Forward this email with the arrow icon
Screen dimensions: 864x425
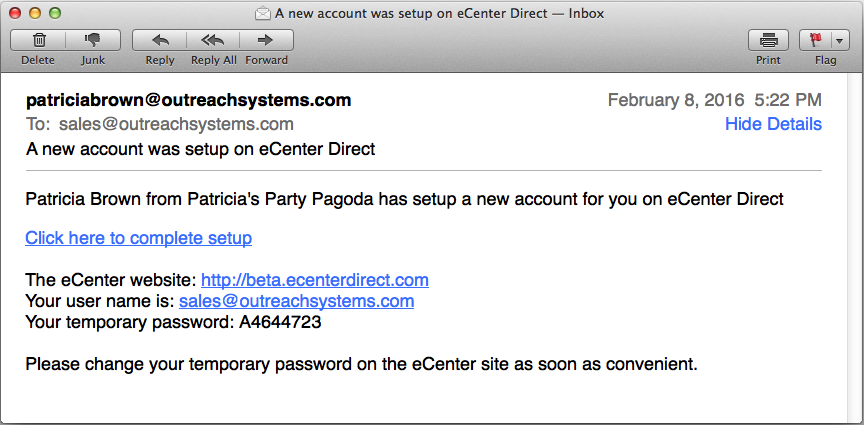266,40
